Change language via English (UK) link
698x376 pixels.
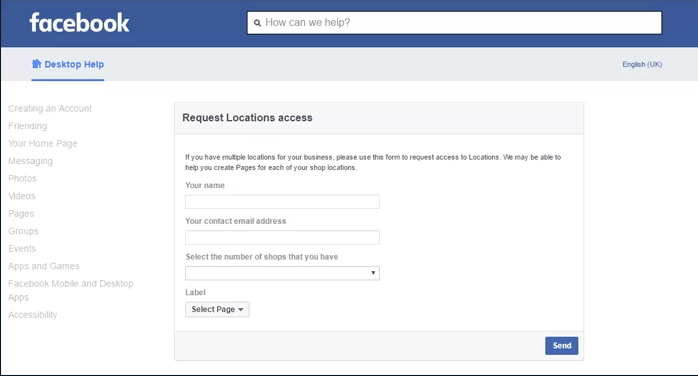pos(642,64)
